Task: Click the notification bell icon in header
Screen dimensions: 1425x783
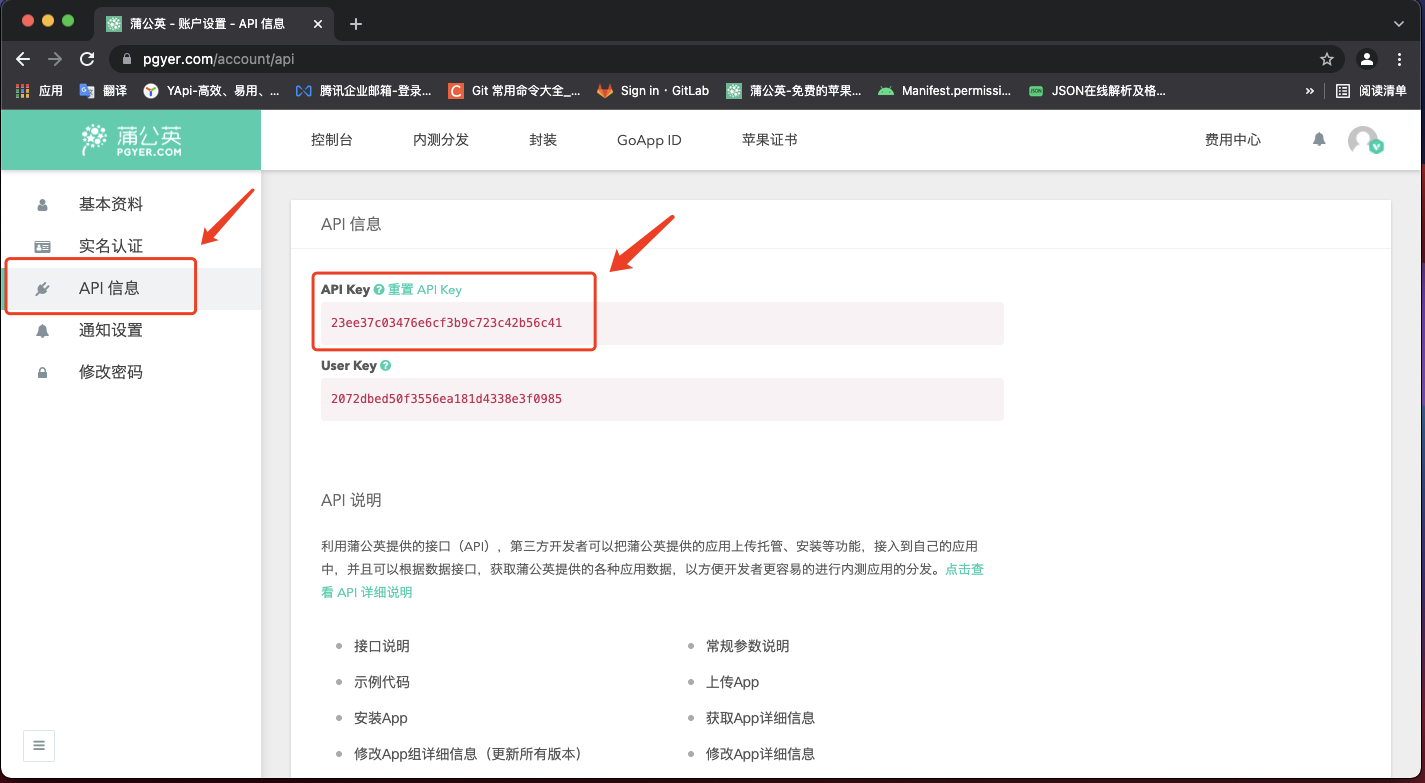Action: (x=1319, y=140)
